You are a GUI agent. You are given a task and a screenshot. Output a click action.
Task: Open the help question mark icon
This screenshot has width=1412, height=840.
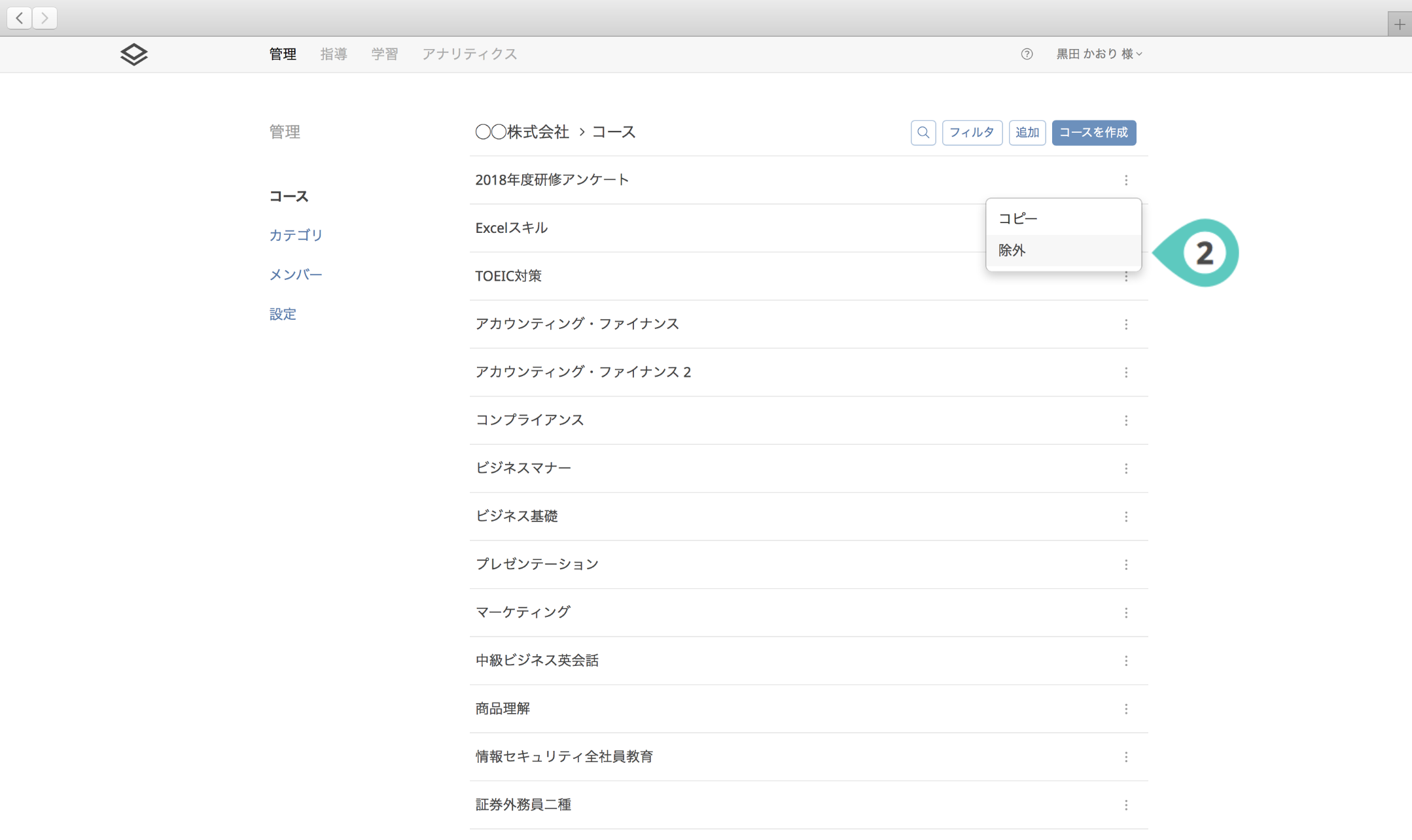[x=1027, y=54]
